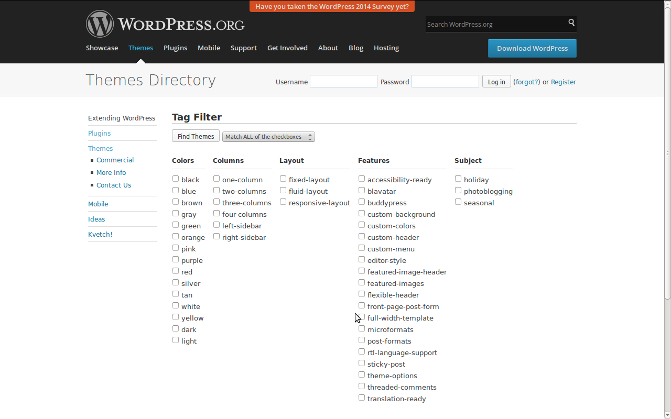This screenshot has width=671, height=419.
Task: Check the sticky-post checkbox
Action: click(362, 363)
